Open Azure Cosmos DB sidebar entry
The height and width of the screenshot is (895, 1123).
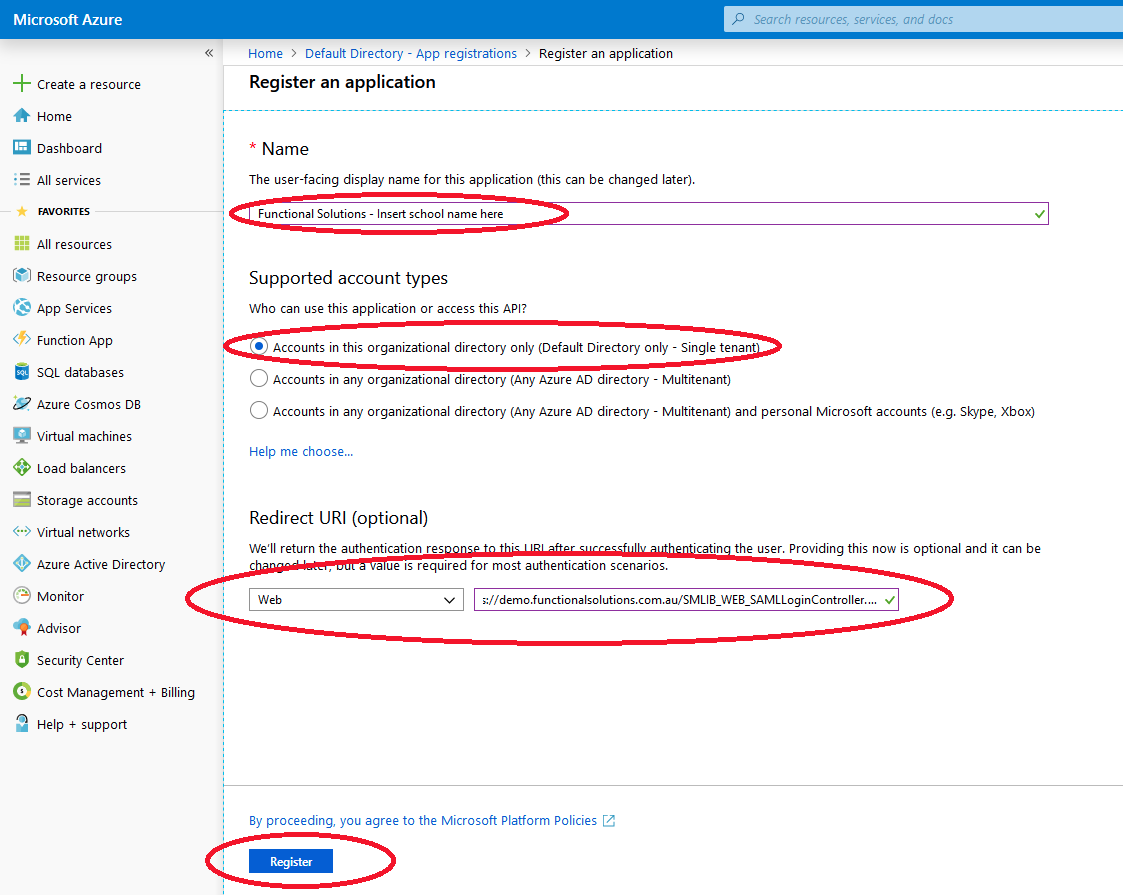click(x=89, y=405)
